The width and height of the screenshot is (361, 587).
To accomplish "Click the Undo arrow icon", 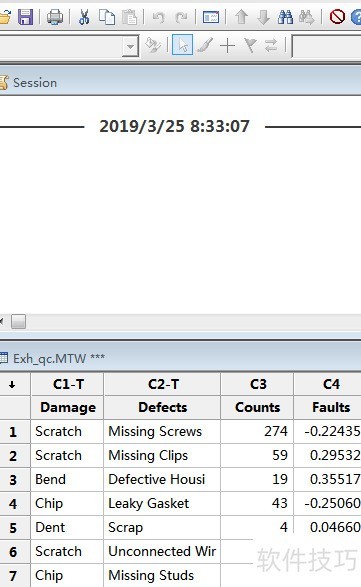I will tap(158, 17).
